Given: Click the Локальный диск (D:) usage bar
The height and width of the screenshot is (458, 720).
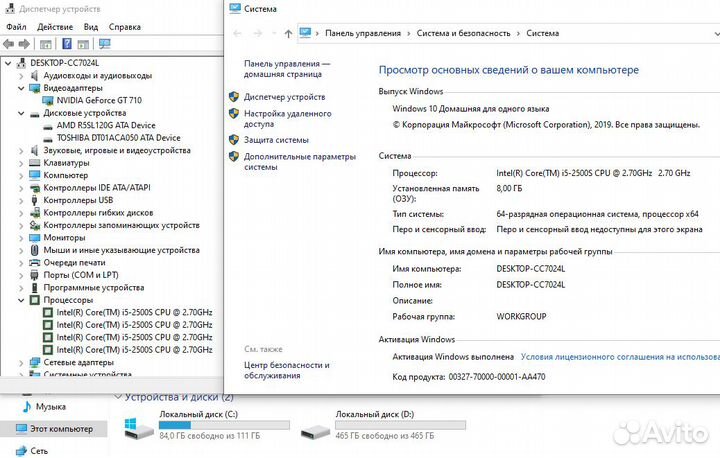Looking at the screenshot, I should tap(400, 425).
